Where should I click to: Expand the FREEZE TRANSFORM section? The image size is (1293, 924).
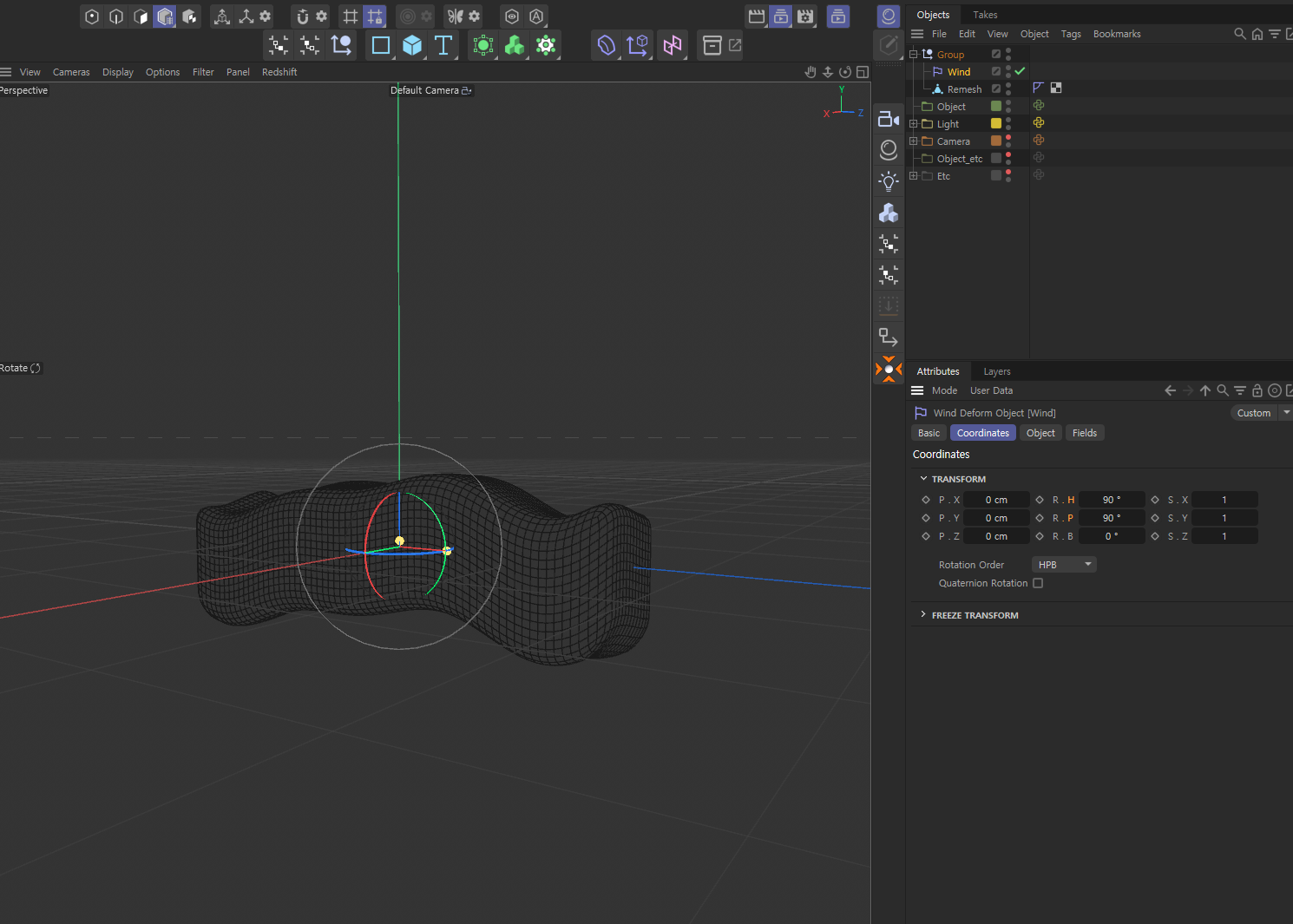point(923,614)
